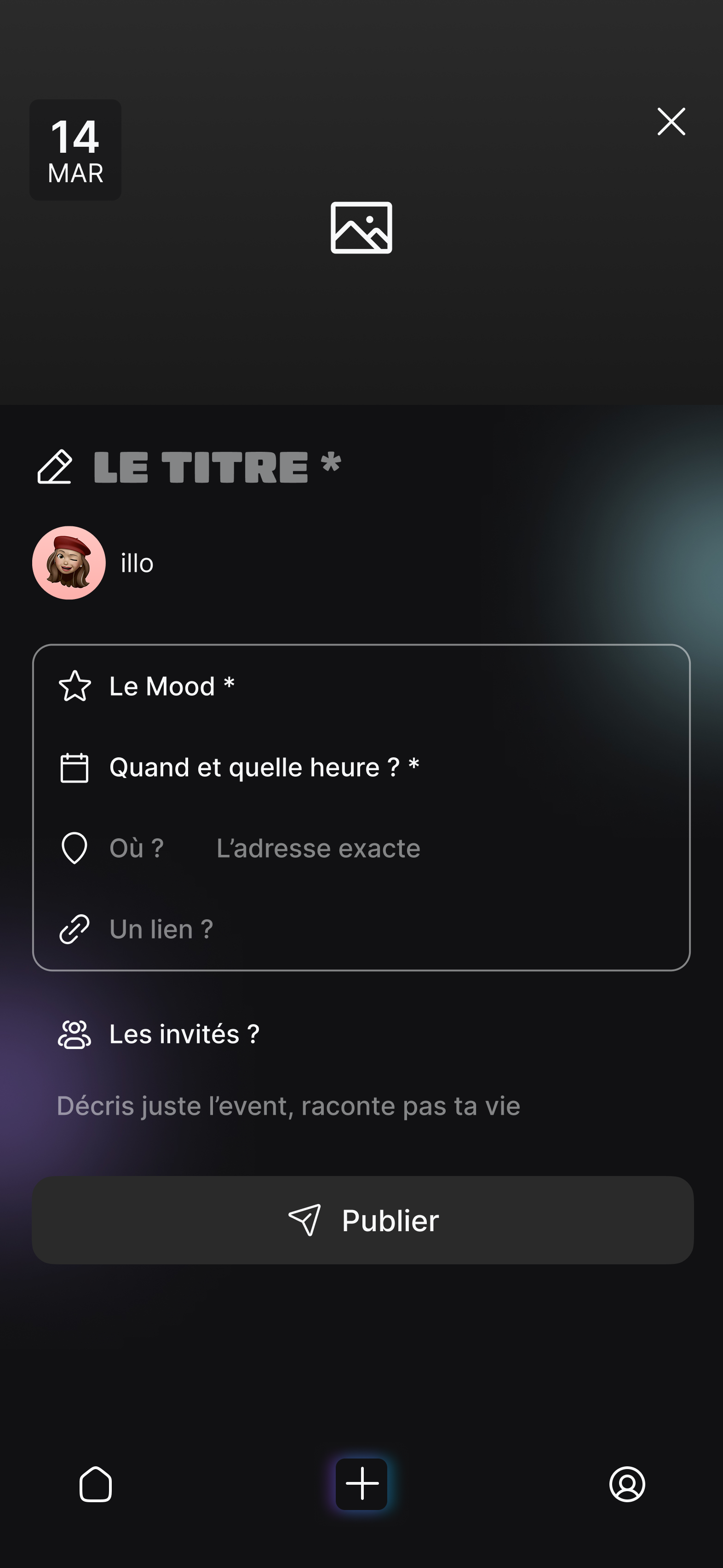Screen dimensions: 723x1568
Task: Tap the guests group icon
Action: pos(74,1034)
